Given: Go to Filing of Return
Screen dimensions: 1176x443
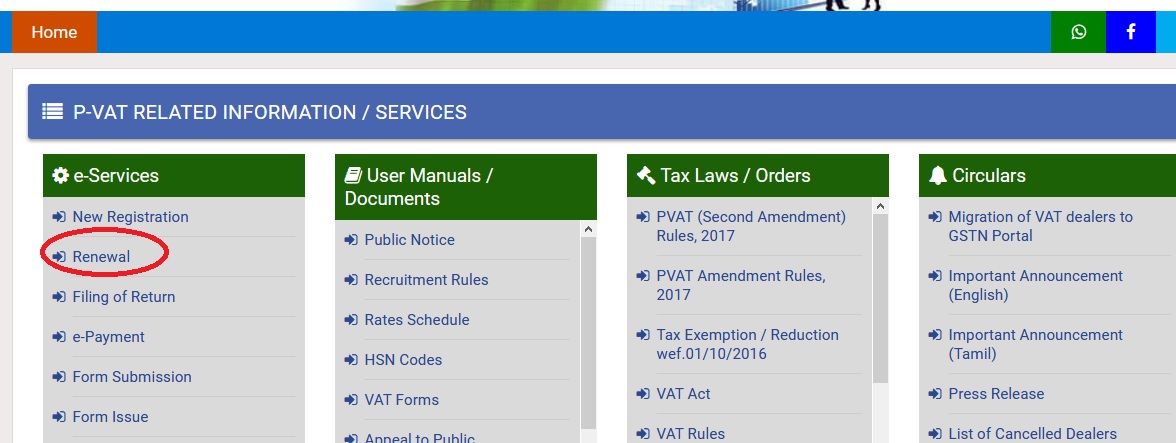Looking at the screenshot, I should [123, 297].
